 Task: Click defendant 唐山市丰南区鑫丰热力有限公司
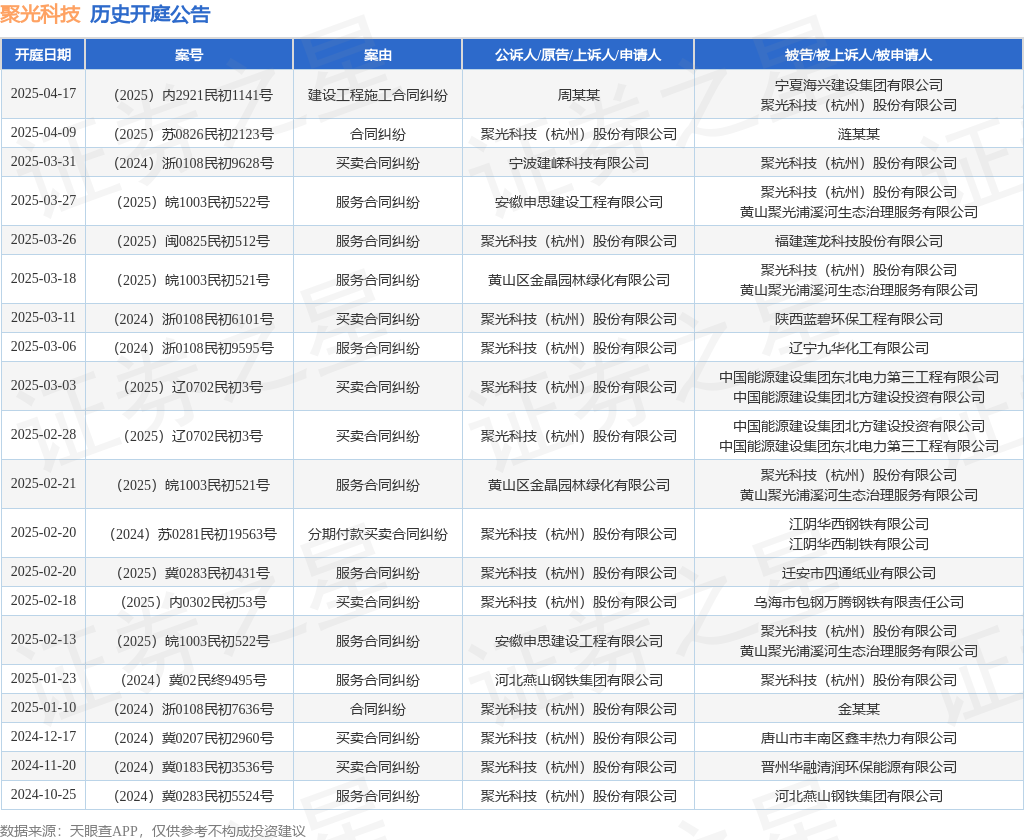[858, 739]
